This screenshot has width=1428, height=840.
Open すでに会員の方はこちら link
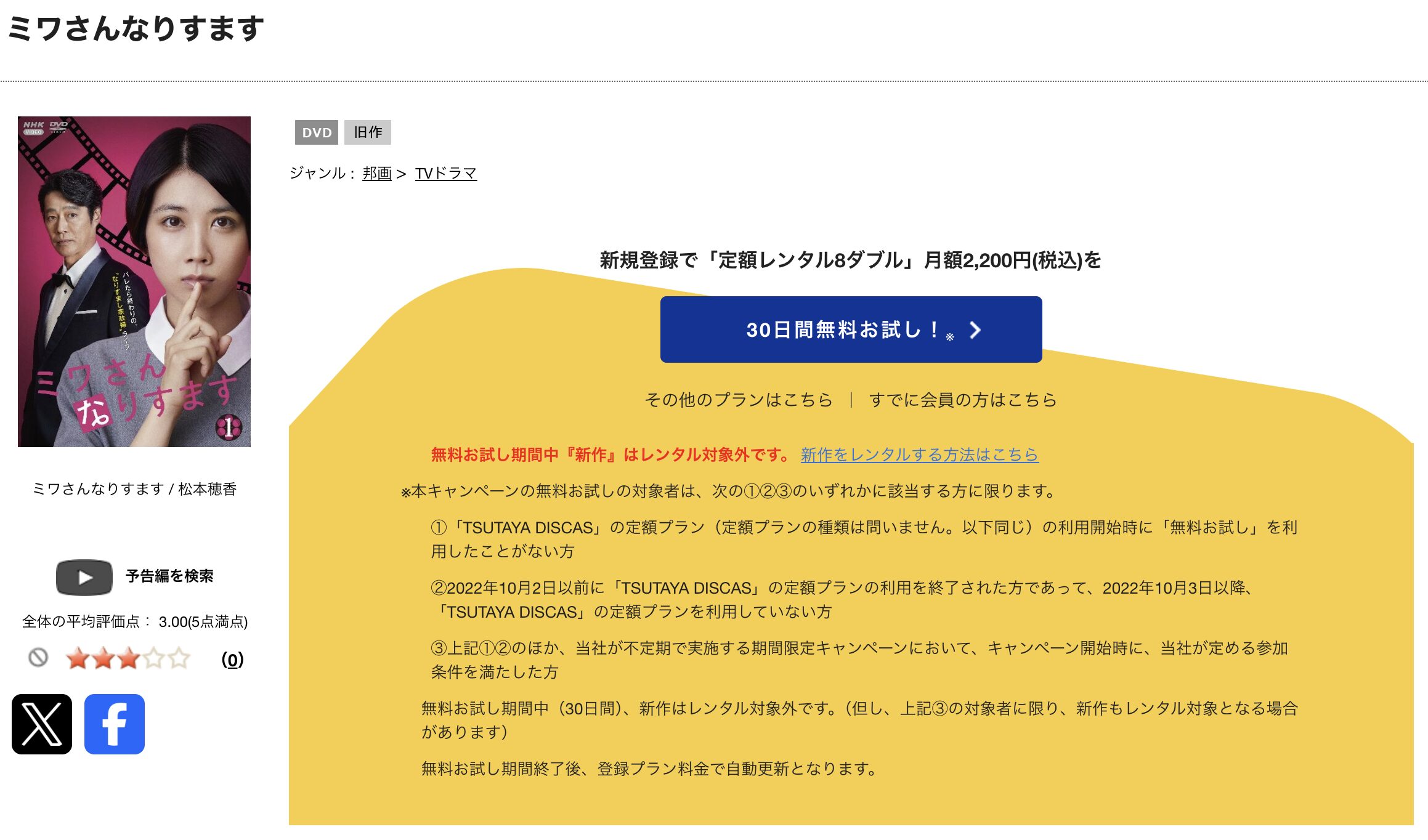click(963, 400)
